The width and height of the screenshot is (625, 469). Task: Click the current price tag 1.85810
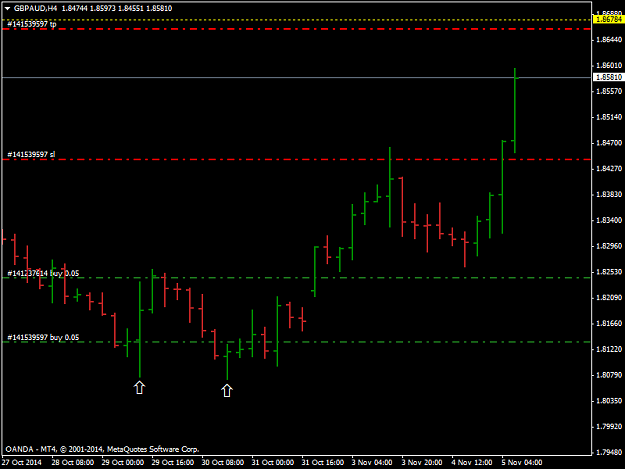[608, 77]
